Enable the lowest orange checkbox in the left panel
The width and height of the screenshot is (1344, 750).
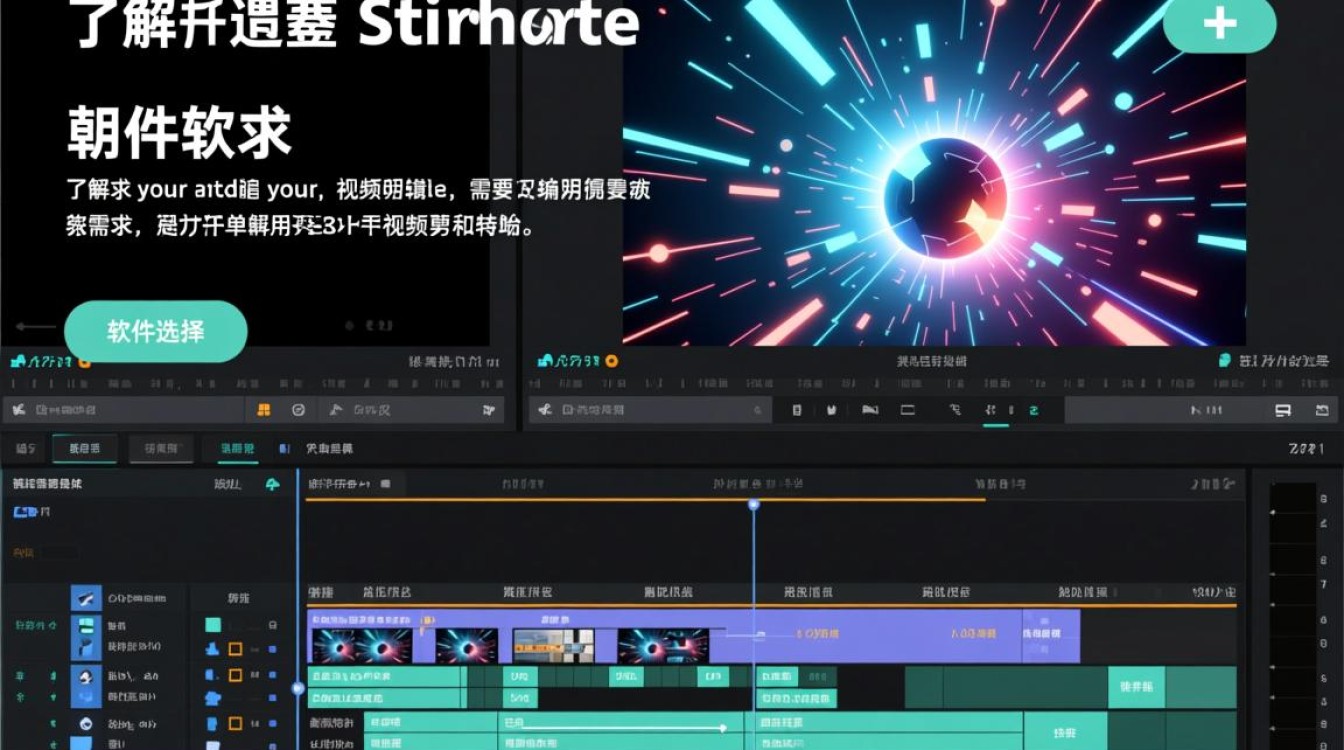pyautogui.click(x=236, y=723)
